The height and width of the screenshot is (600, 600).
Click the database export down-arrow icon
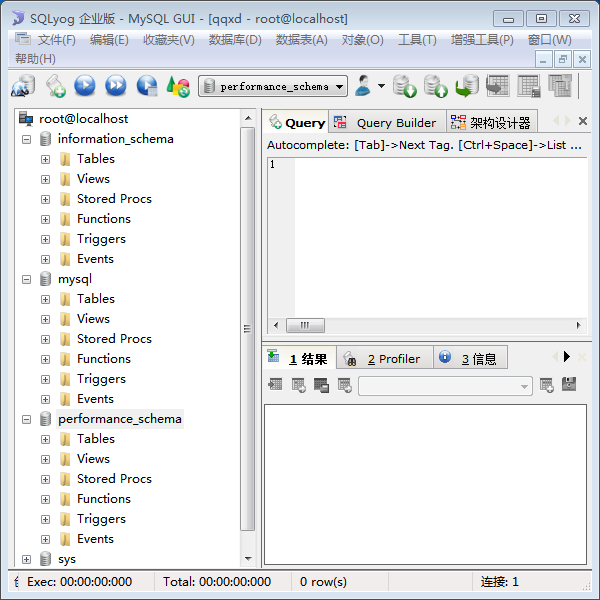tap(405, 86)
